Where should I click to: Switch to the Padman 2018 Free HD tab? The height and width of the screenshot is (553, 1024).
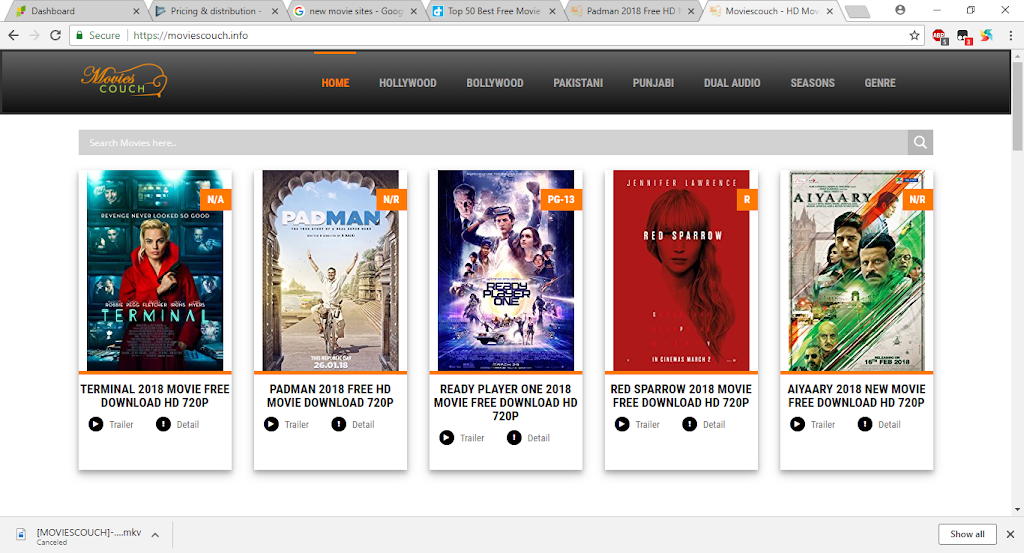(632, 11)
